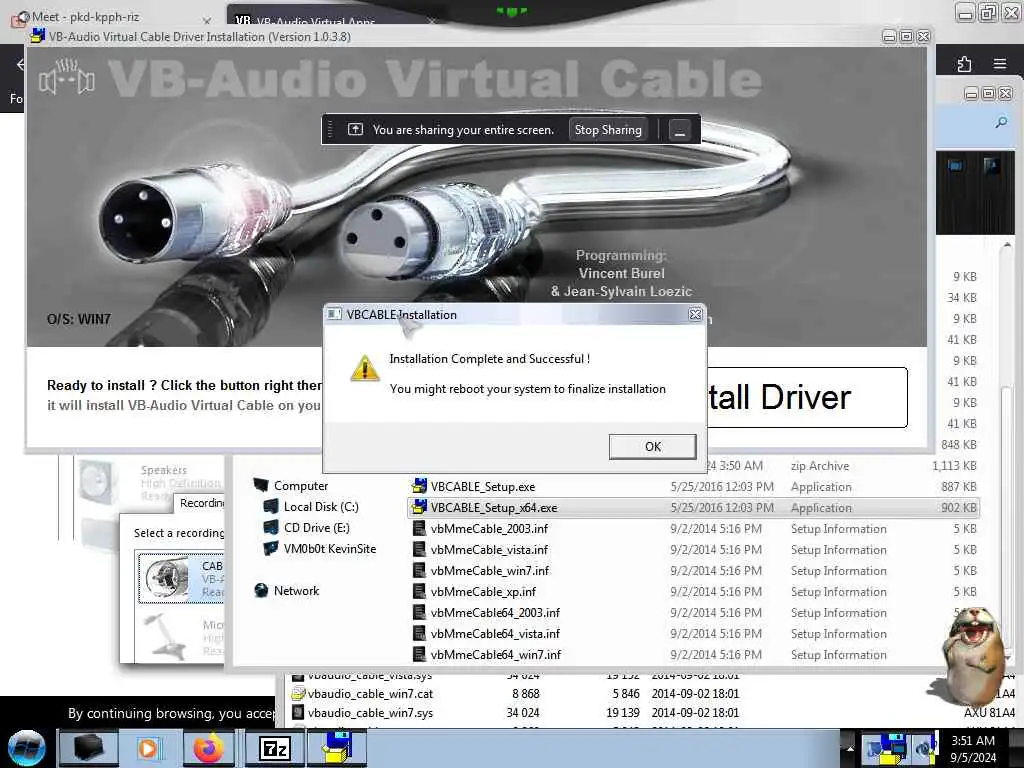Select vbMmeCable_vista.inf file
The height and width of the screenshot is (768, 1024).
692,549
